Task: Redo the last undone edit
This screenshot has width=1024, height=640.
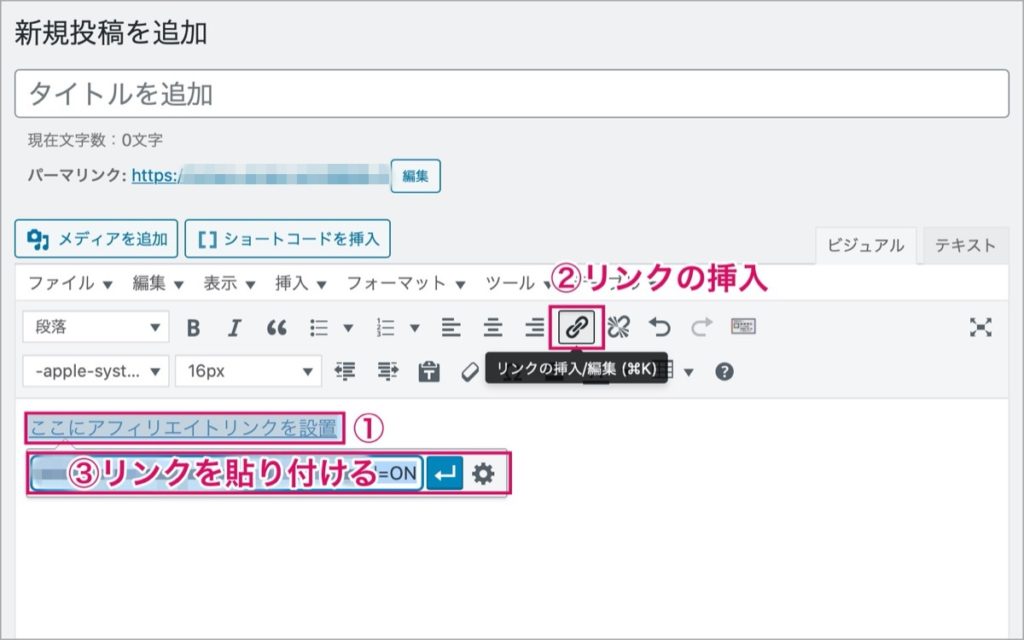Action: (x=701, y=327)
